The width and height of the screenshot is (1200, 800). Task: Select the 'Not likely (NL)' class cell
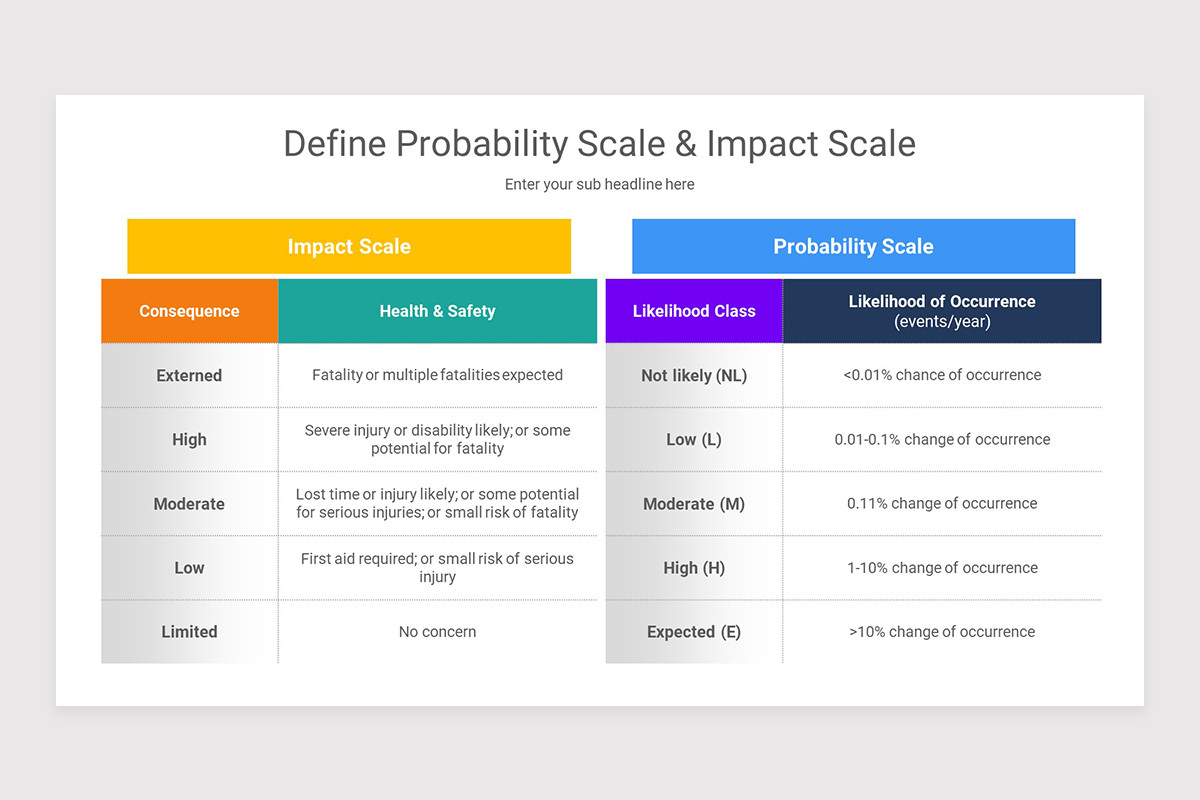coord(694,376)
